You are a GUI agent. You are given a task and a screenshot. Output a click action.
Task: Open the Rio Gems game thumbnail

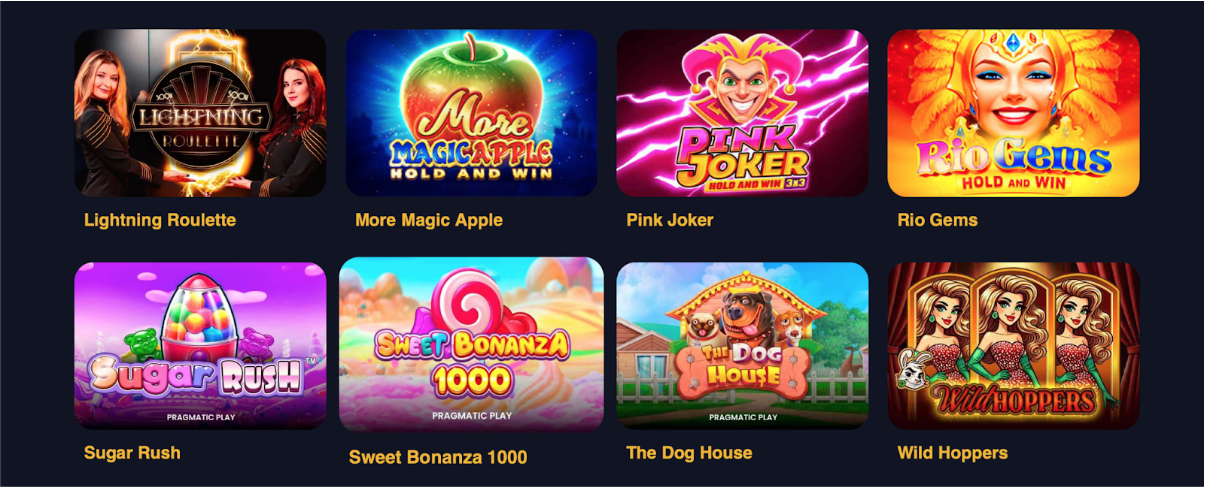[x=1013, y=113]
